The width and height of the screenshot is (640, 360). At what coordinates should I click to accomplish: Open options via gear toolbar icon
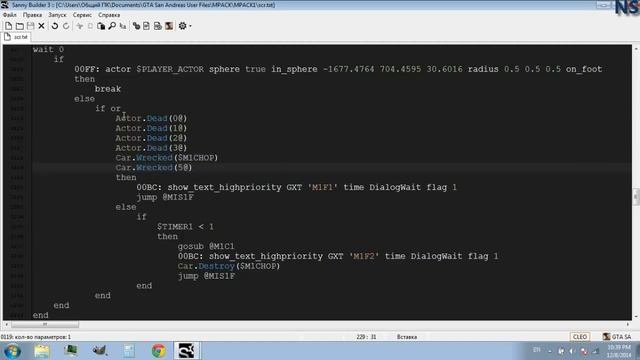tap(182, 26)
